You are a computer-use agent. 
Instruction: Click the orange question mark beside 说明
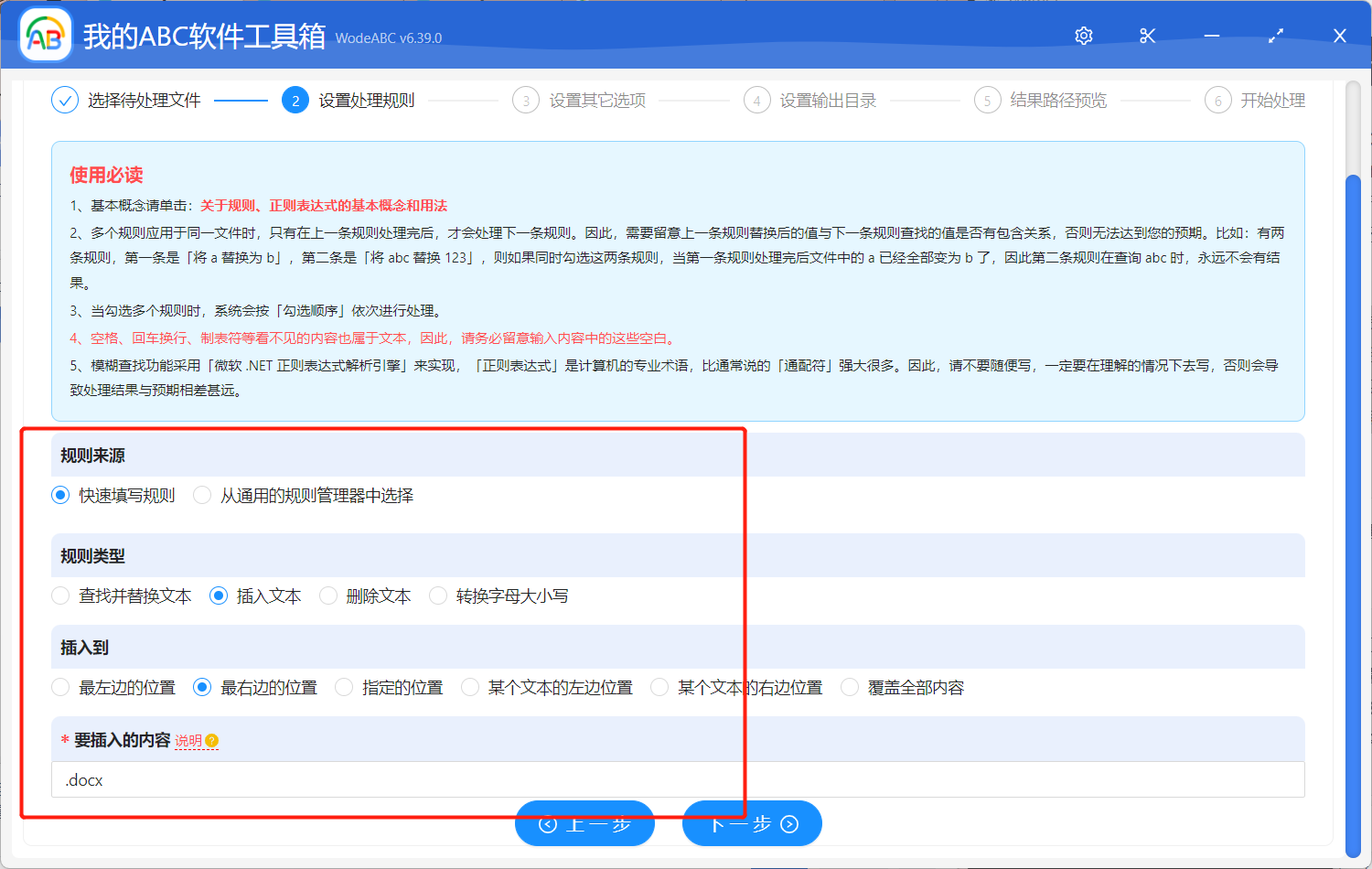coord(212,743)
